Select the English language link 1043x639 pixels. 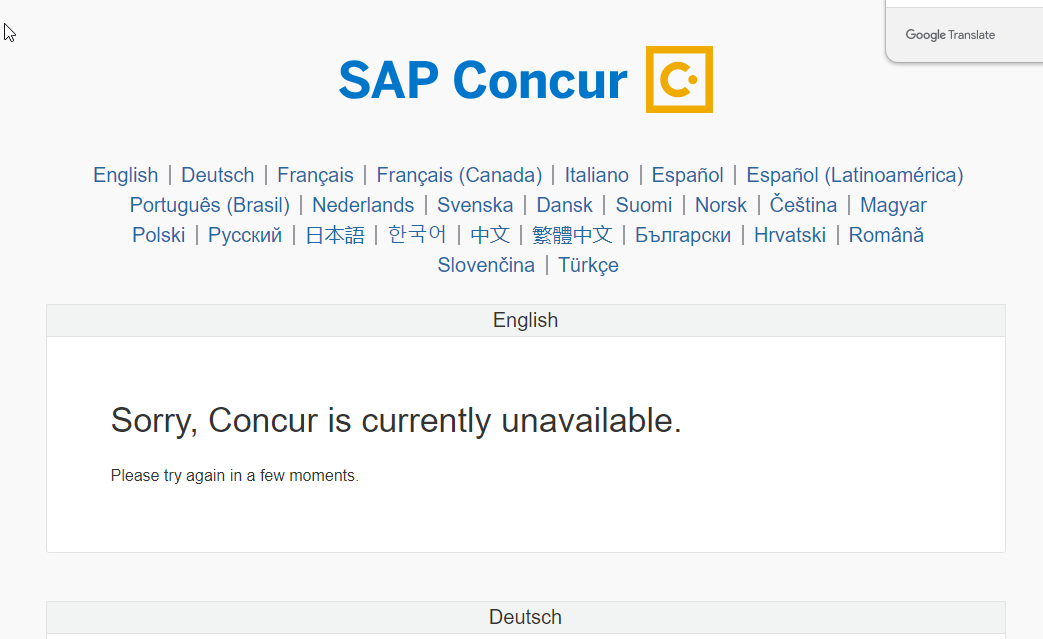click(125, 174)
